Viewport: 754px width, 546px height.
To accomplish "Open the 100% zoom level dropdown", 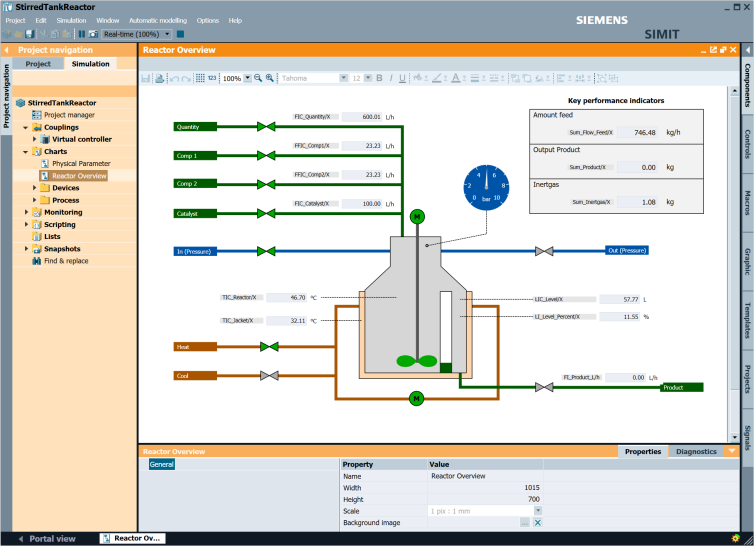I will [x=247, y=78].
